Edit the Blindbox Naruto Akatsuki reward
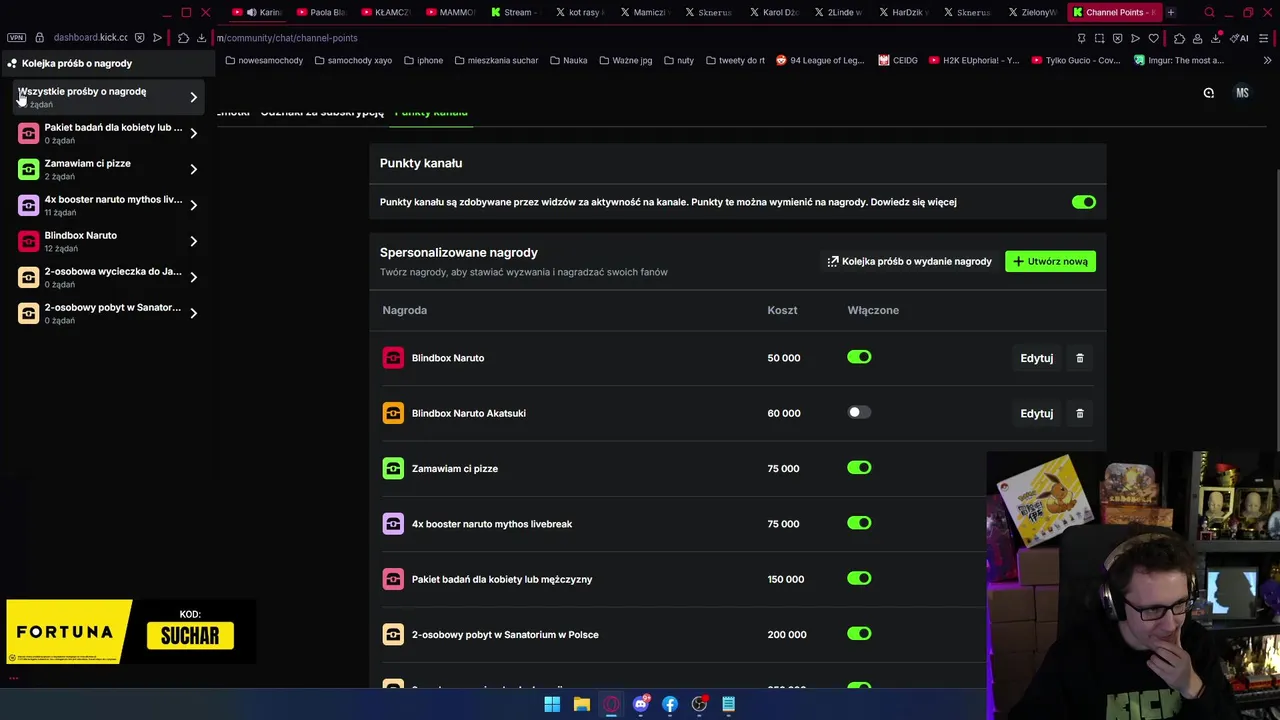This screenshot has width=1280, height=720. point(1036,413)
